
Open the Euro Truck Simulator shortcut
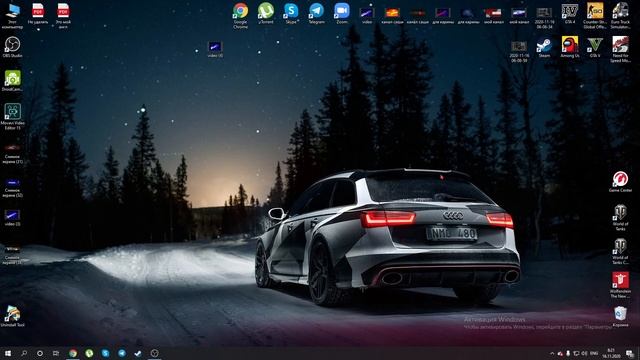[x=620, y=16]
